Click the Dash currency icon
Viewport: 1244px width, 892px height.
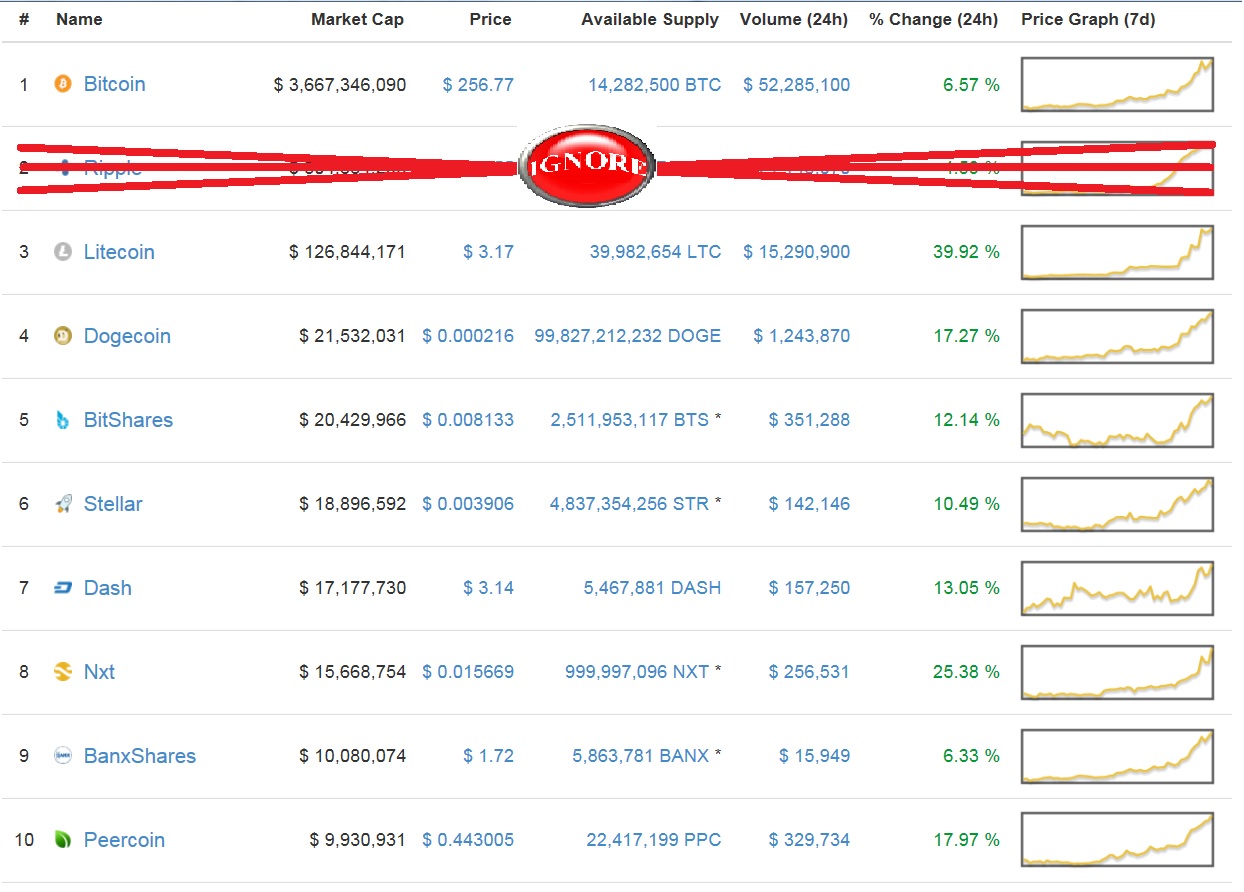click(62, 588)
